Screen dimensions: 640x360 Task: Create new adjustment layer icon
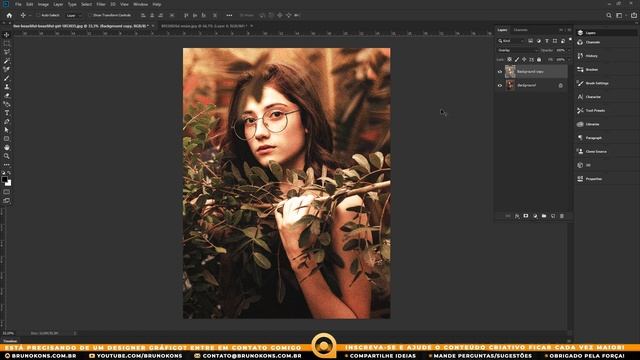pyautogui.click(x=535, y=216)
